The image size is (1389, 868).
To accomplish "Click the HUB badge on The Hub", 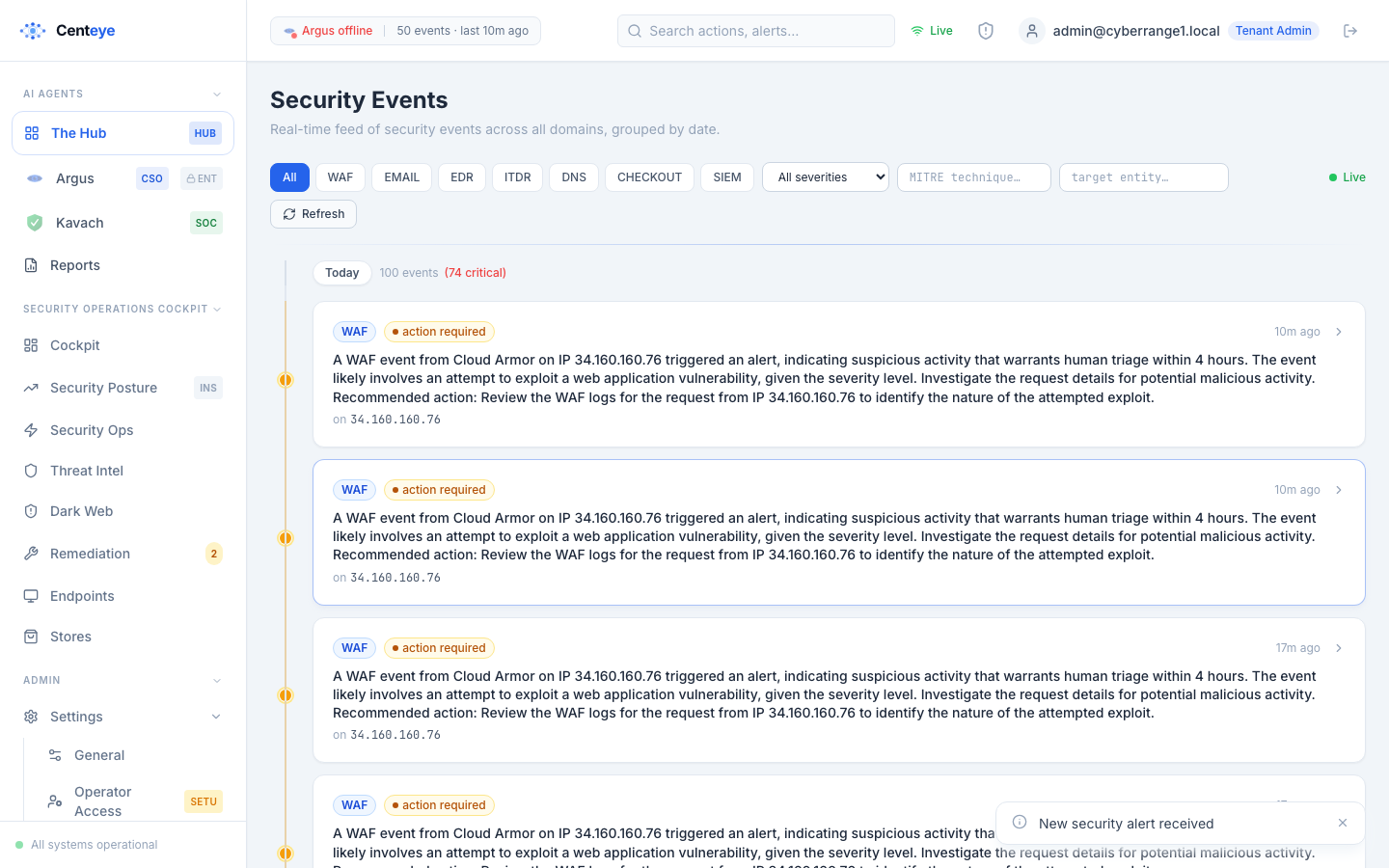I will (205, 133).
